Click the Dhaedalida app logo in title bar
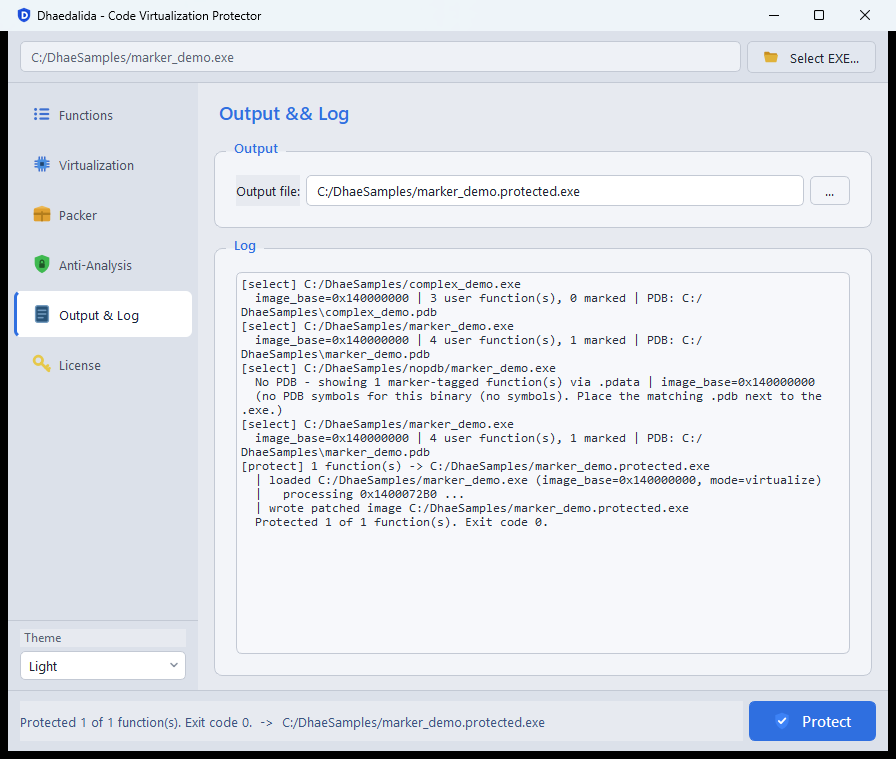Image resolution: width=896 pixels, height=759 pixels. tap(23, 15)
